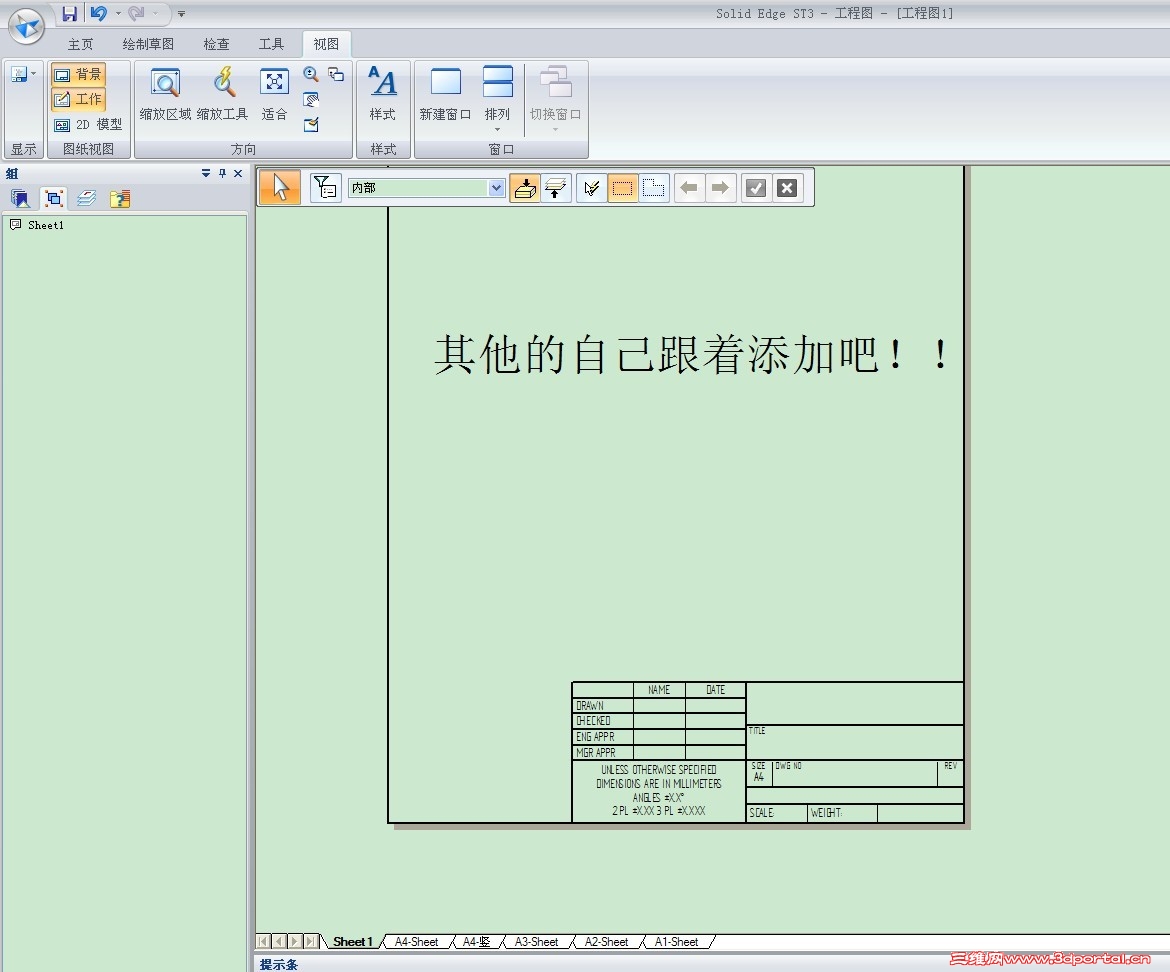
Task: Toggle the overlapping fence selection mode
Action: click(654, 188)
